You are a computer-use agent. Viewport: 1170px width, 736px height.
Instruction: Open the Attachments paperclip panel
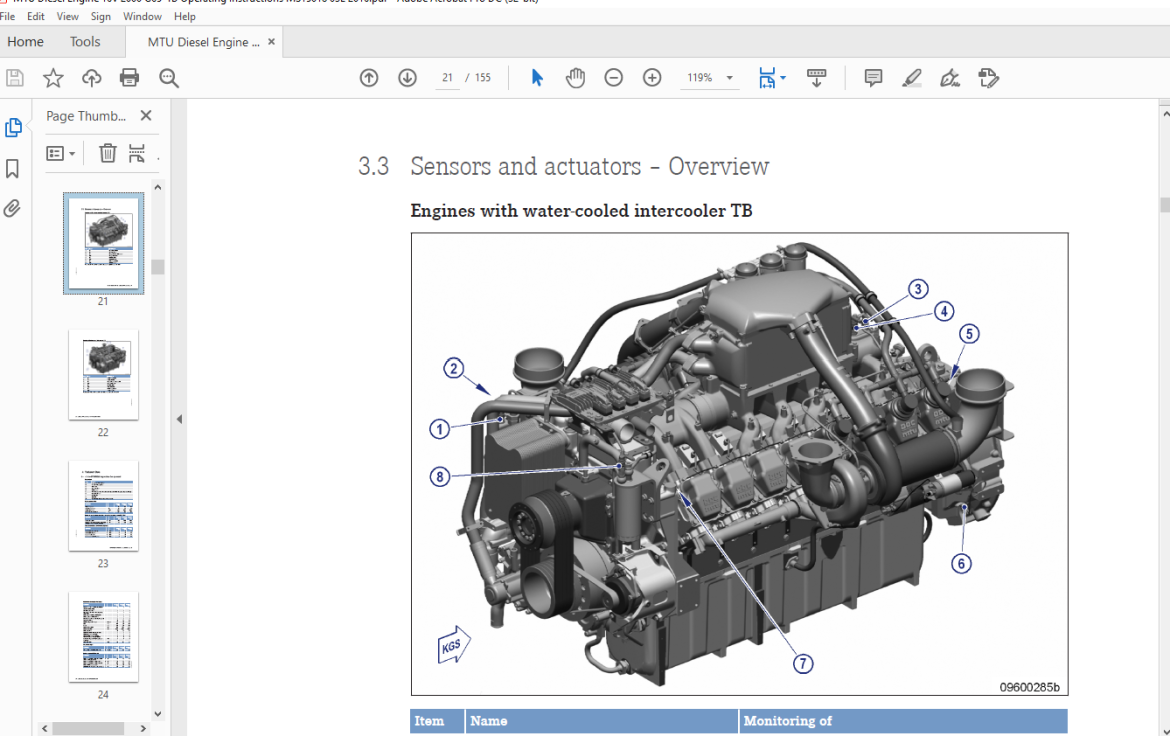[x=13, y=208]
